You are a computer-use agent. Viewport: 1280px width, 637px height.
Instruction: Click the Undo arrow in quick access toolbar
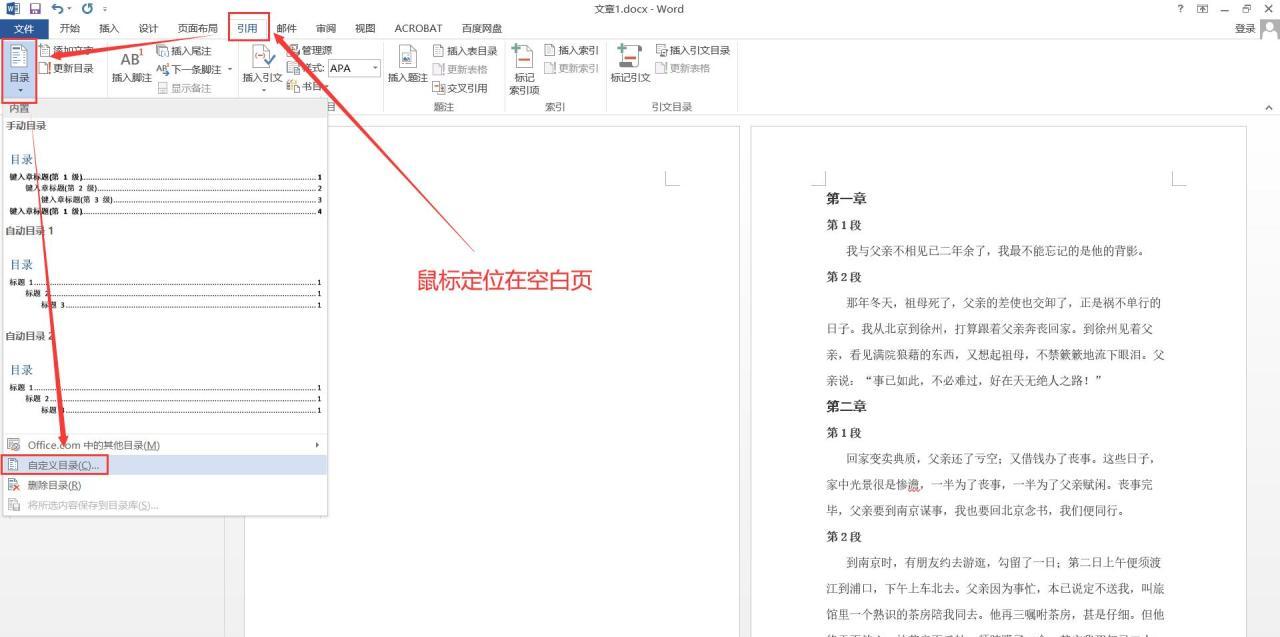57,9
